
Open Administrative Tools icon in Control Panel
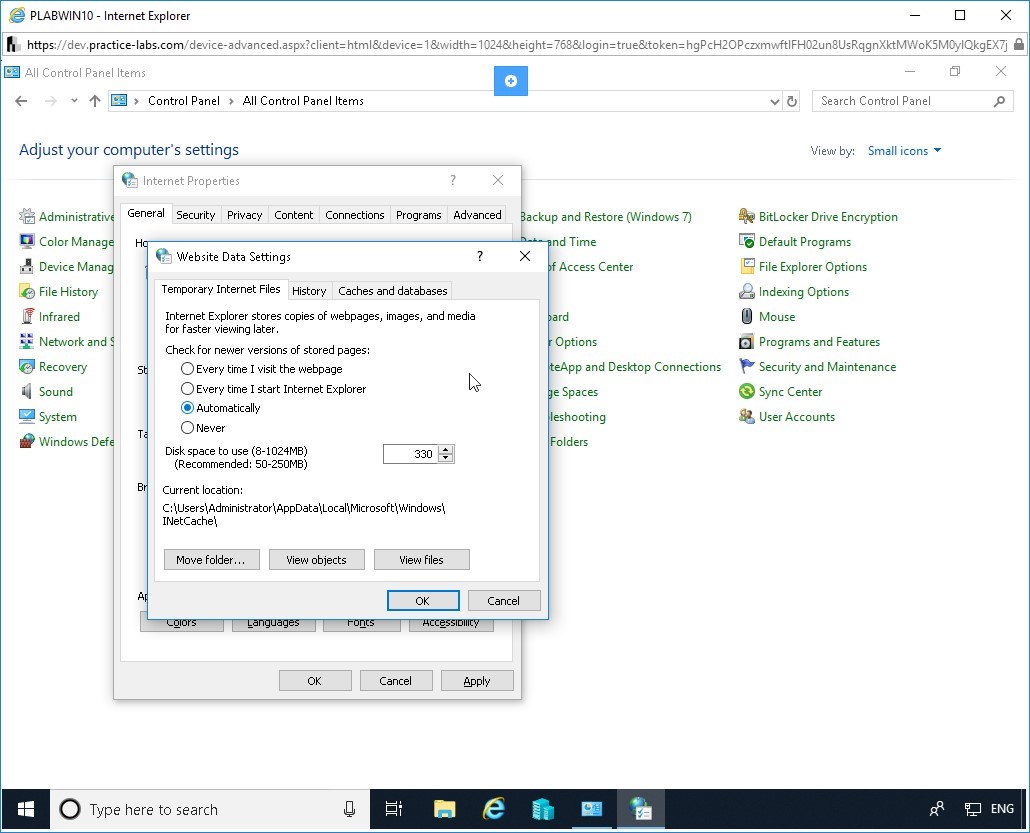pos(27,216)
